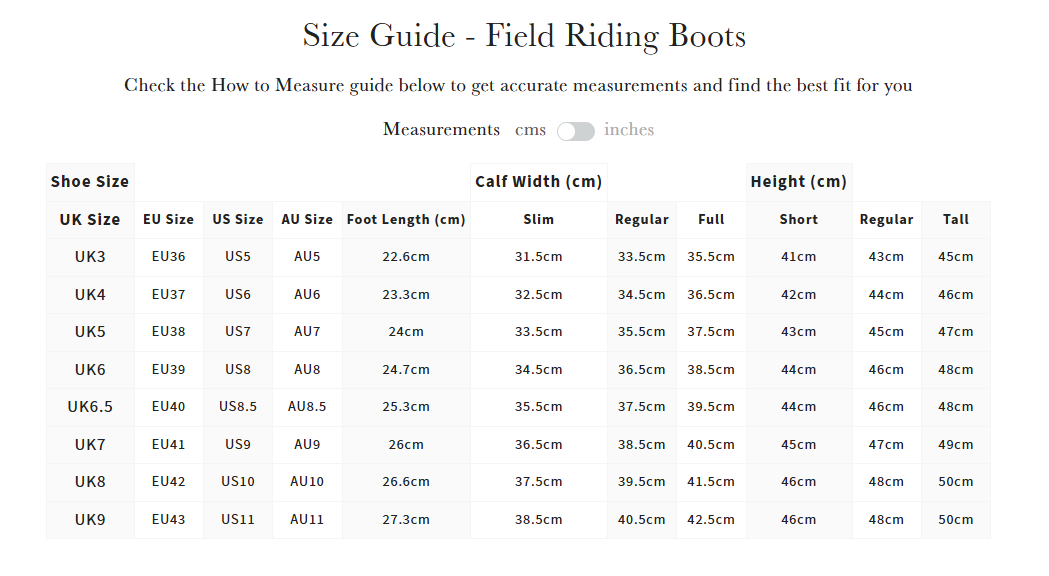Click the Size Guide page title

(x=524, y=36)
